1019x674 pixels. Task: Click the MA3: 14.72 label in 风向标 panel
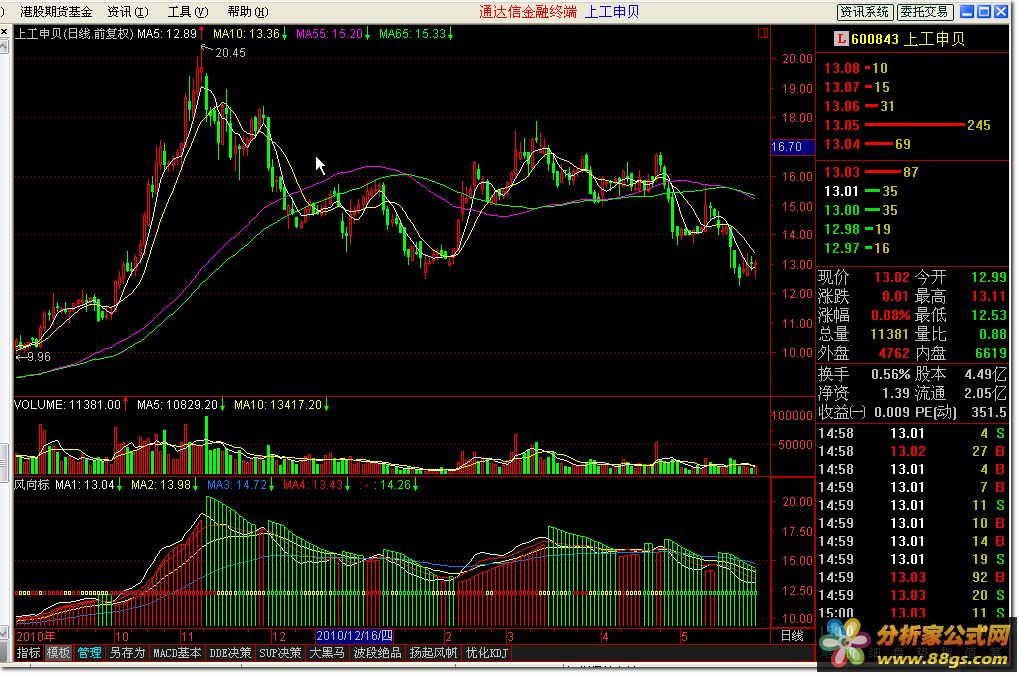237,485
